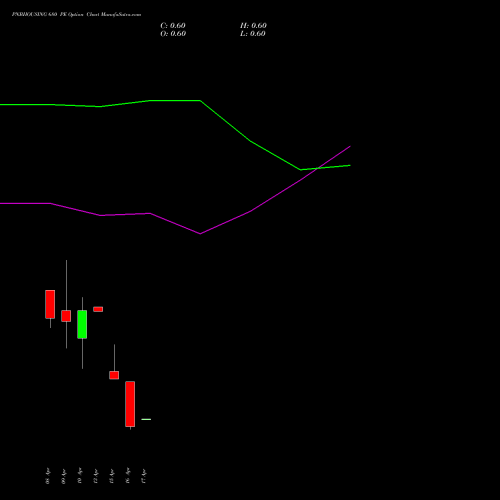Screen dimensions: 500x500
Task: Click the 08 Apr date label
Action: (48, 476)
